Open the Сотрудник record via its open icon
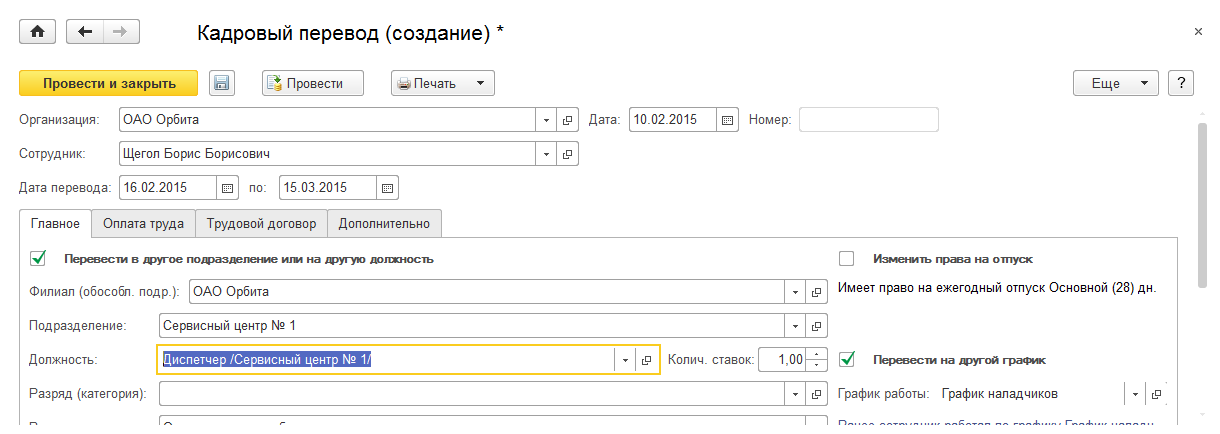This screenshot has width=1220, height=434. pos(568,154)
